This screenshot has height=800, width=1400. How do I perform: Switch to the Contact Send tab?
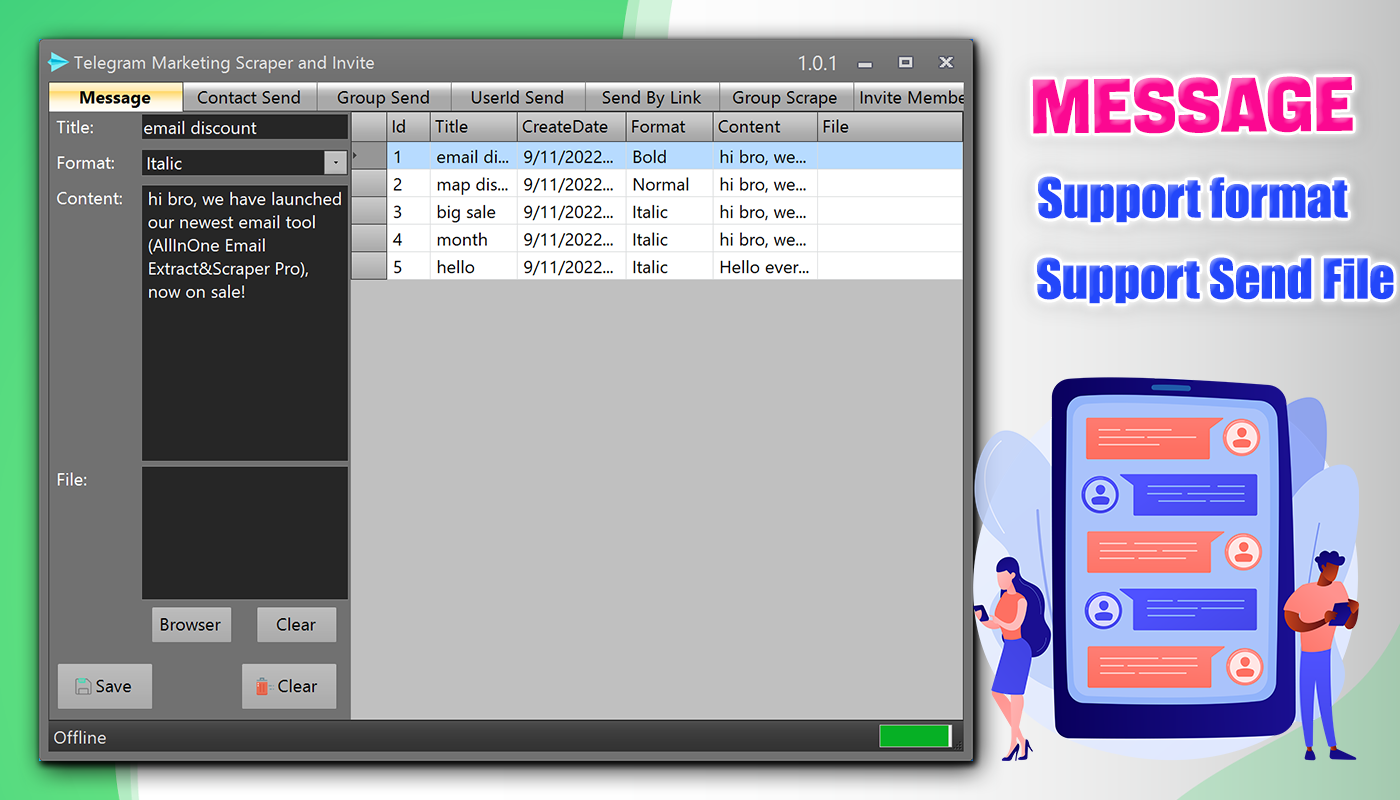coord(248,97)
